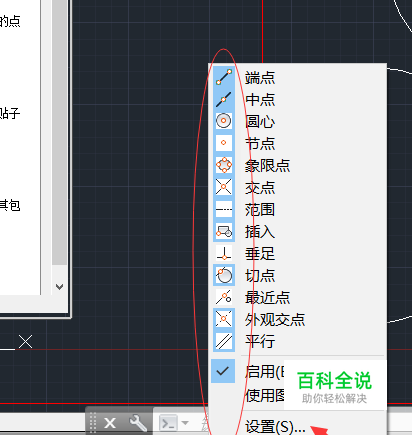The image size is (412, 435).
Task: Choose the 节点 menu entry
Action: pyautogui.click(x=260, y=143)
